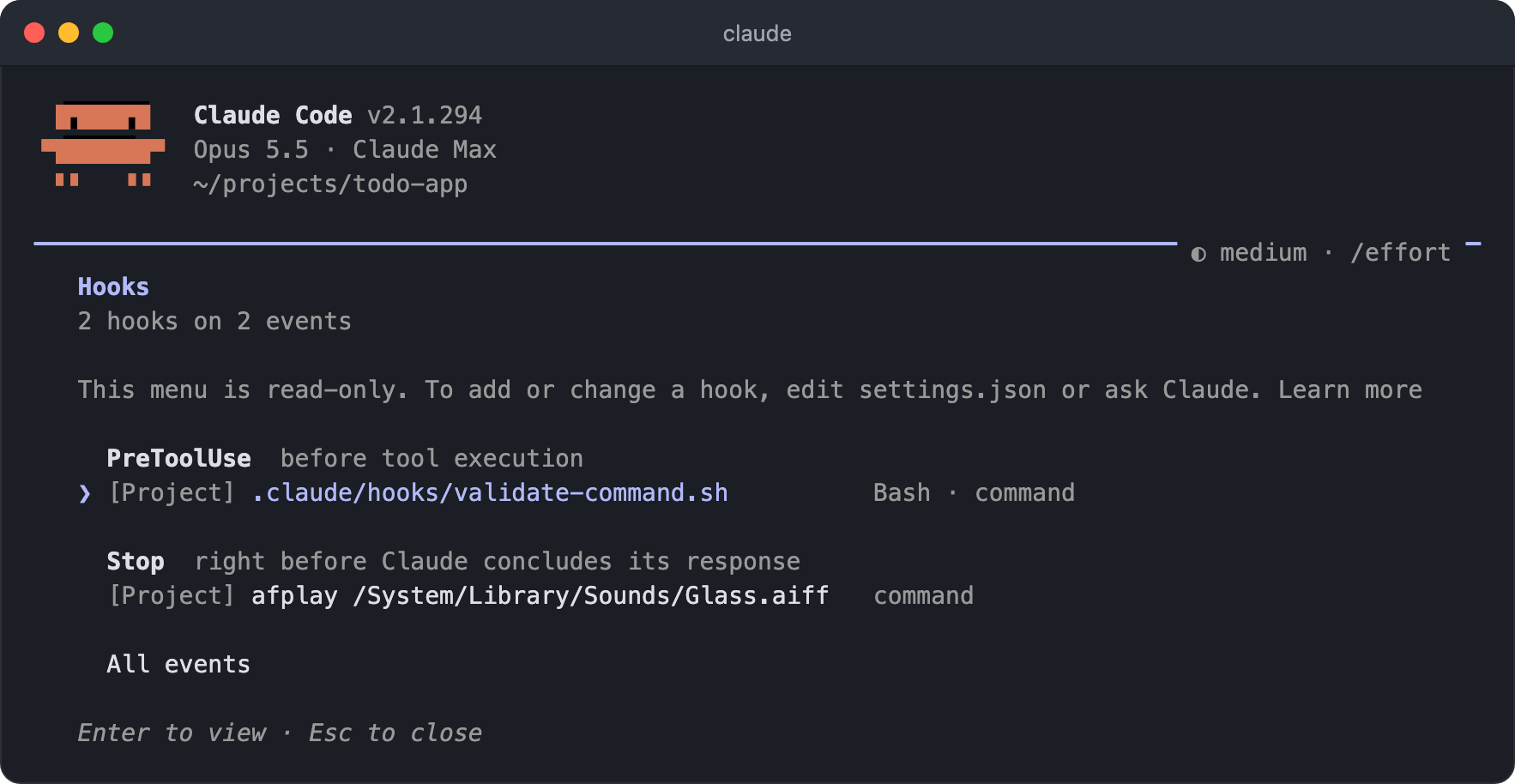Click the Hooks menu title

(113, 286)
